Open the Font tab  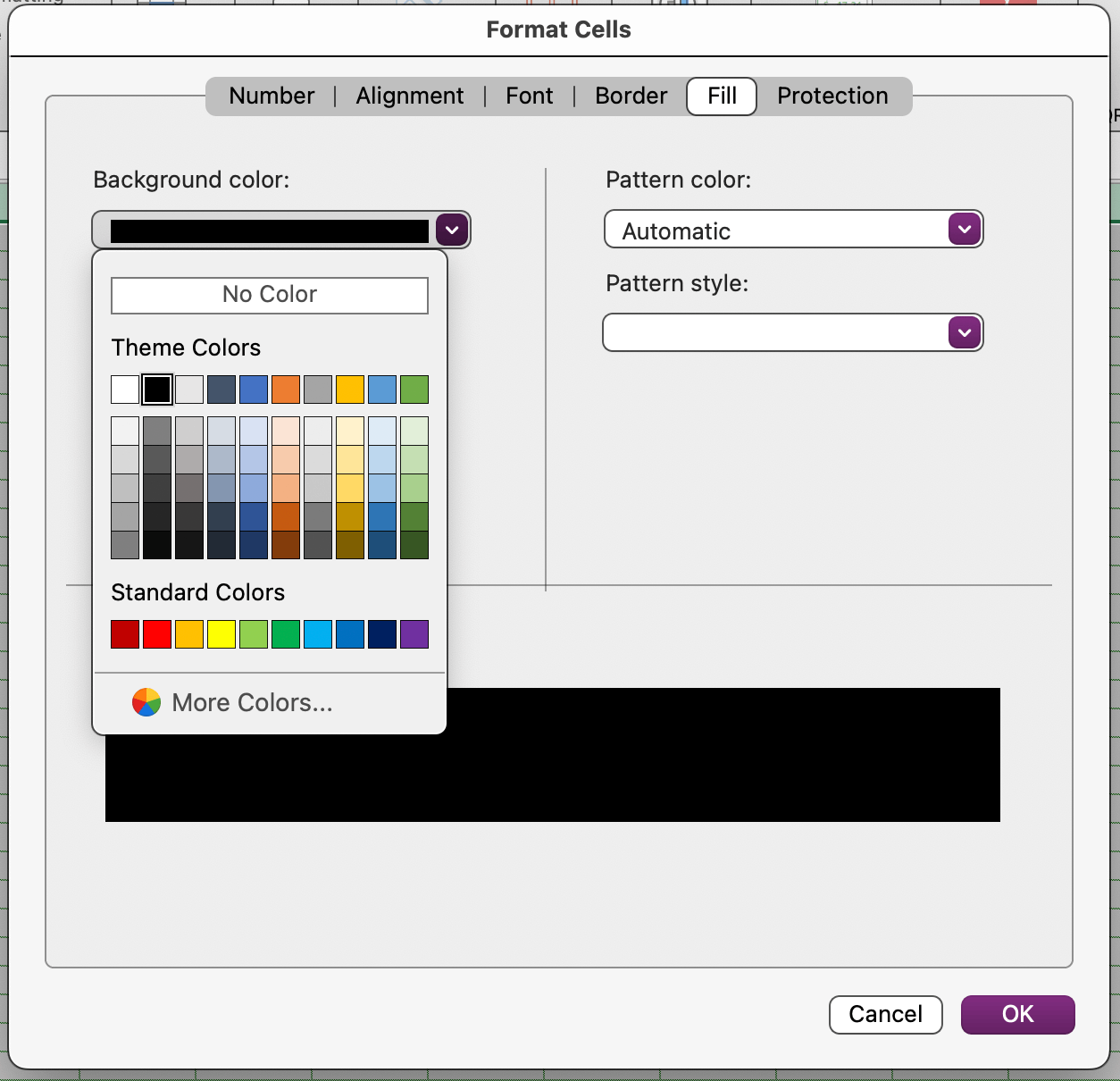click(530, 96)
